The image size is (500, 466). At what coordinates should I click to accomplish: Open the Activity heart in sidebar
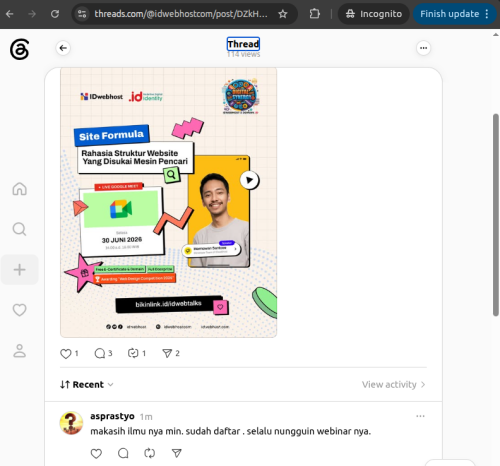pos(19,310)
